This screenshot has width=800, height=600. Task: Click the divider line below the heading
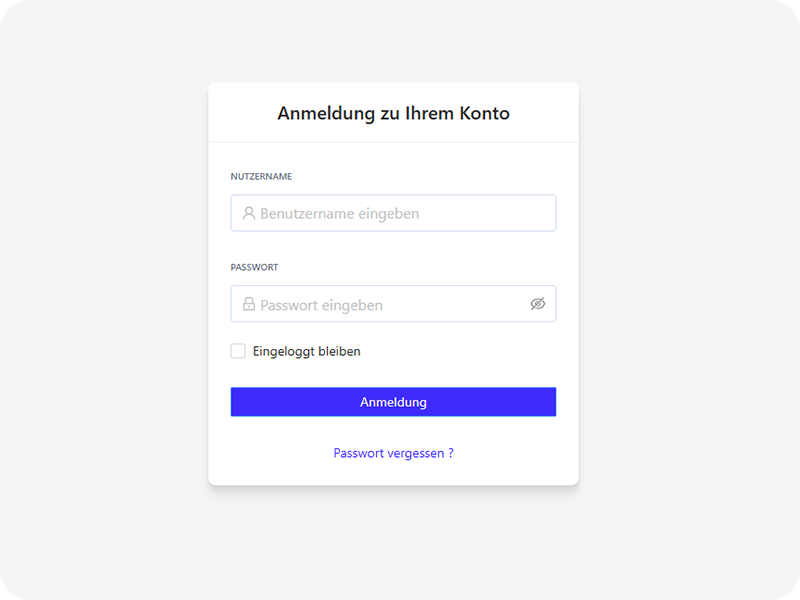tap(393, 142)
